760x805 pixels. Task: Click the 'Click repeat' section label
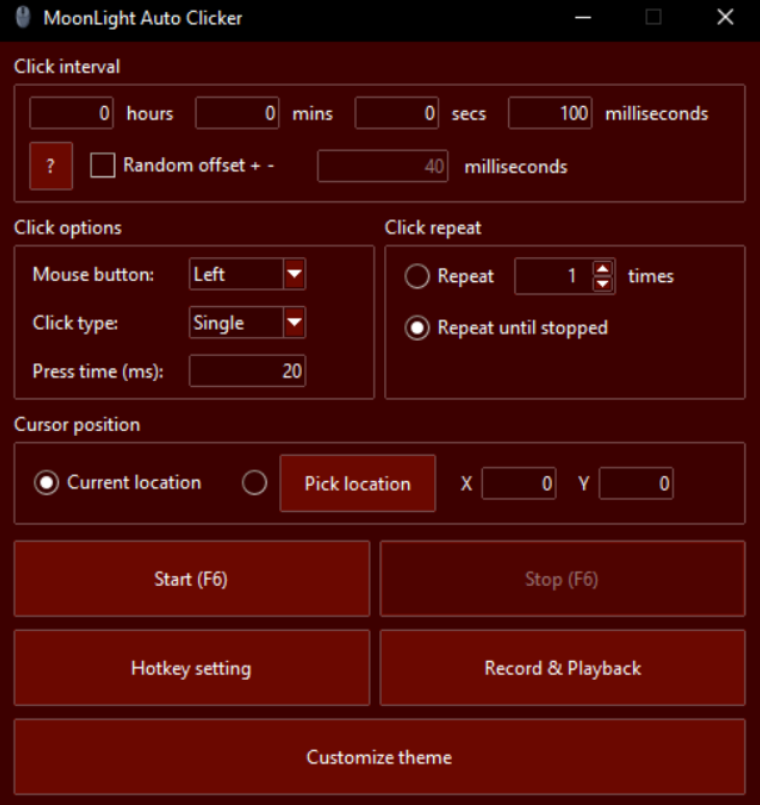point(433,228)
